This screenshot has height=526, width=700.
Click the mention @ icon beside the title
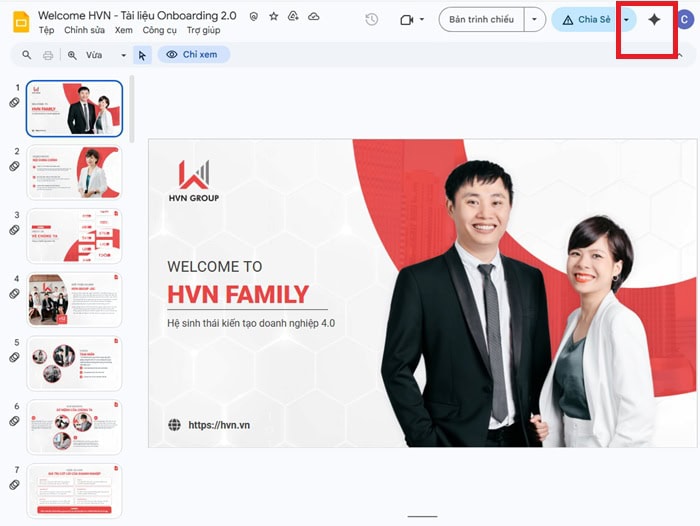(254, 17)
